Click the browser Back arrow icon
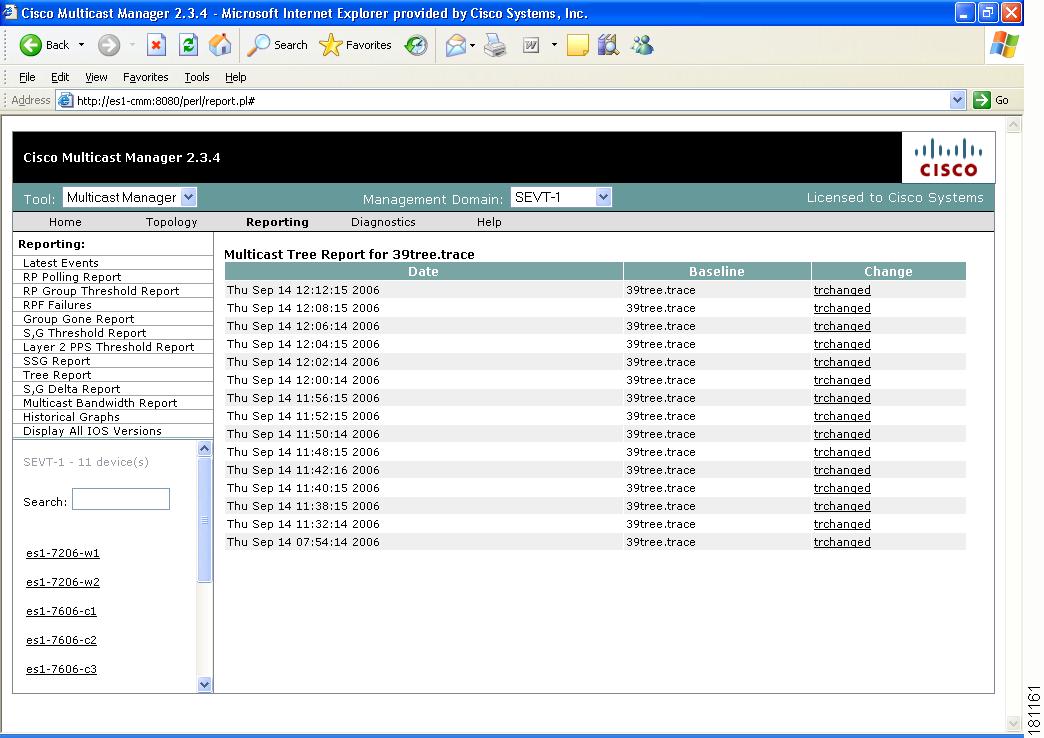The width and height of the screenshot is (1044, 738). [31, 45]
